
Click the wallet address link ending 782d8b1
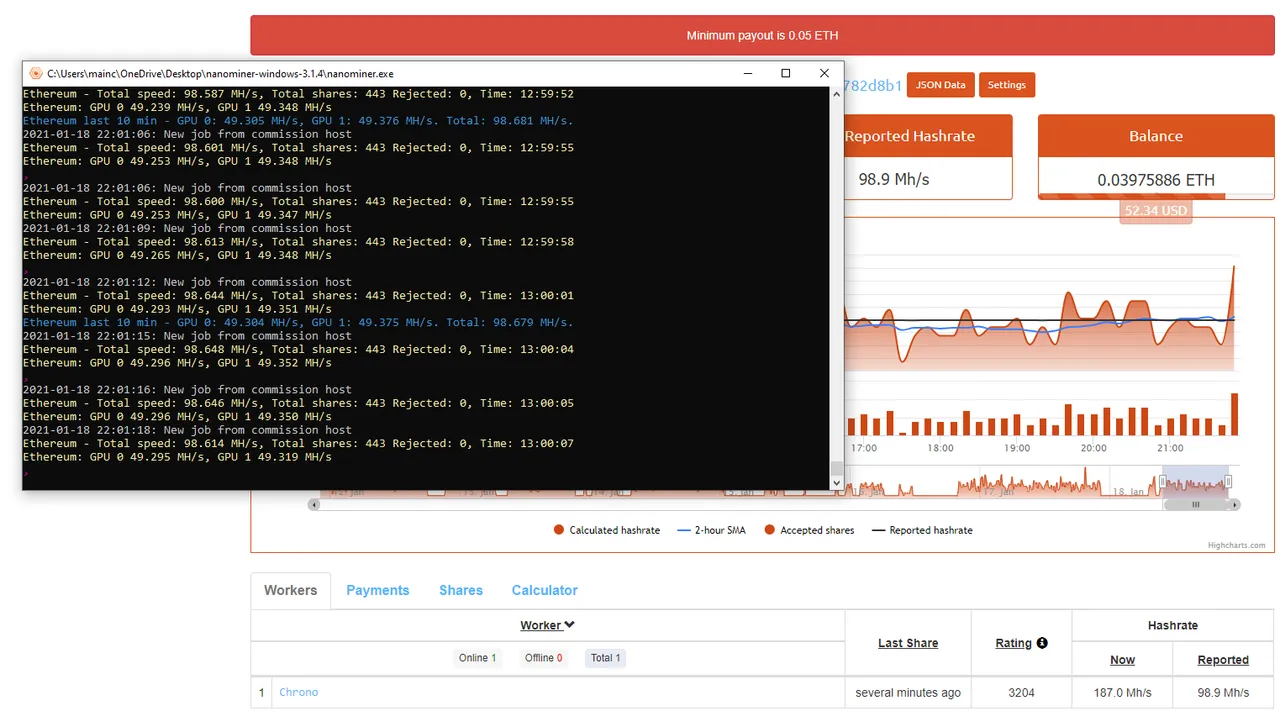[x=873, y=86]
